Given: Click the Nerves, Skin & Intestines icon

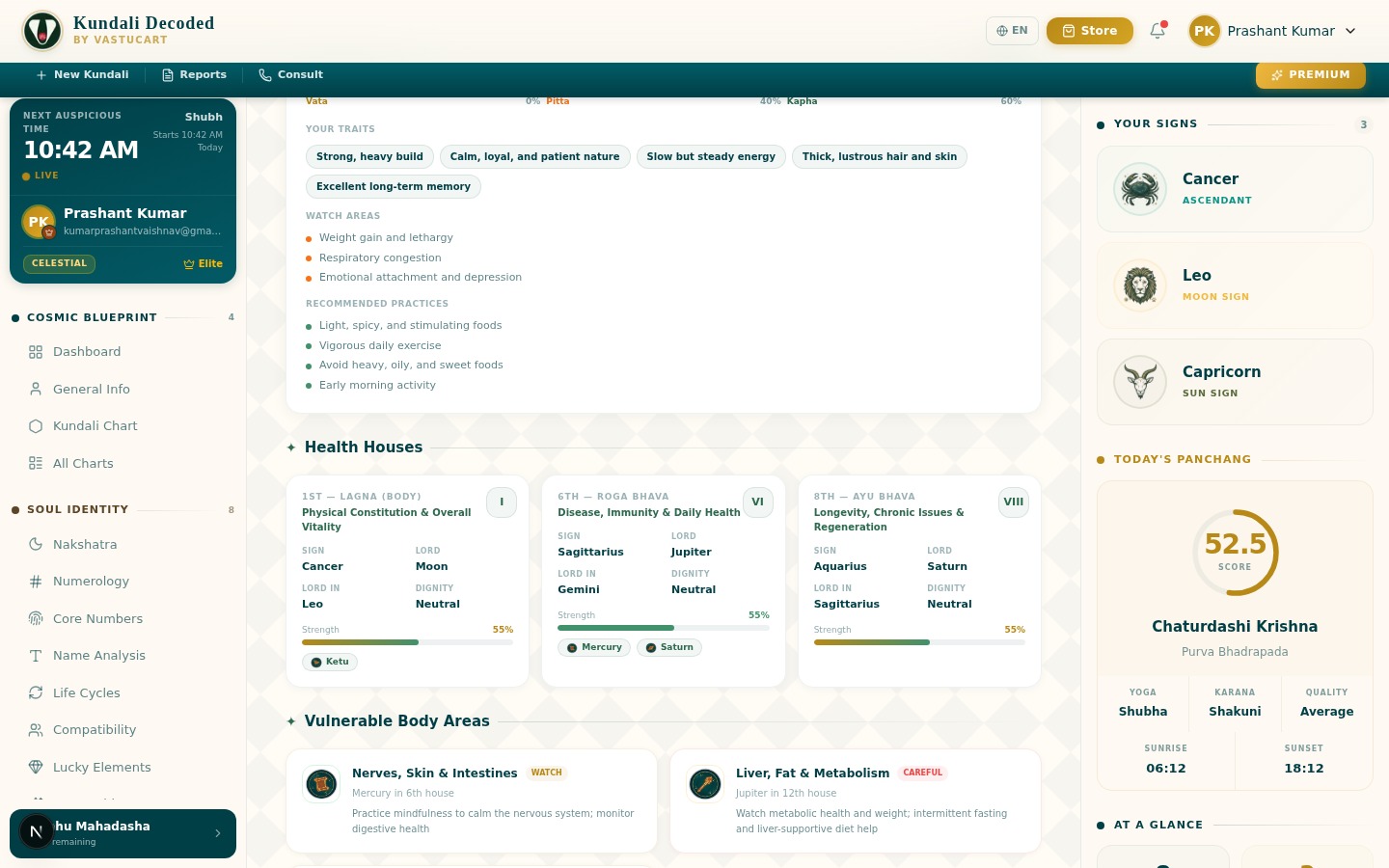Looking at the screenshot, I should pos(321,784).
